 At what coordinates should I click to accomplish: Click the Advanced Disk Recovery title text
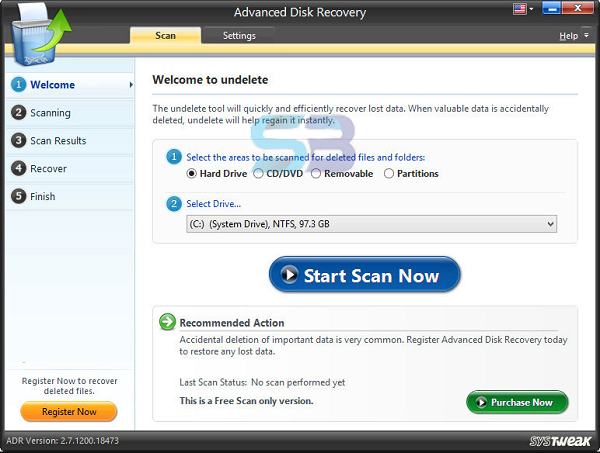(x=300, y=12)
